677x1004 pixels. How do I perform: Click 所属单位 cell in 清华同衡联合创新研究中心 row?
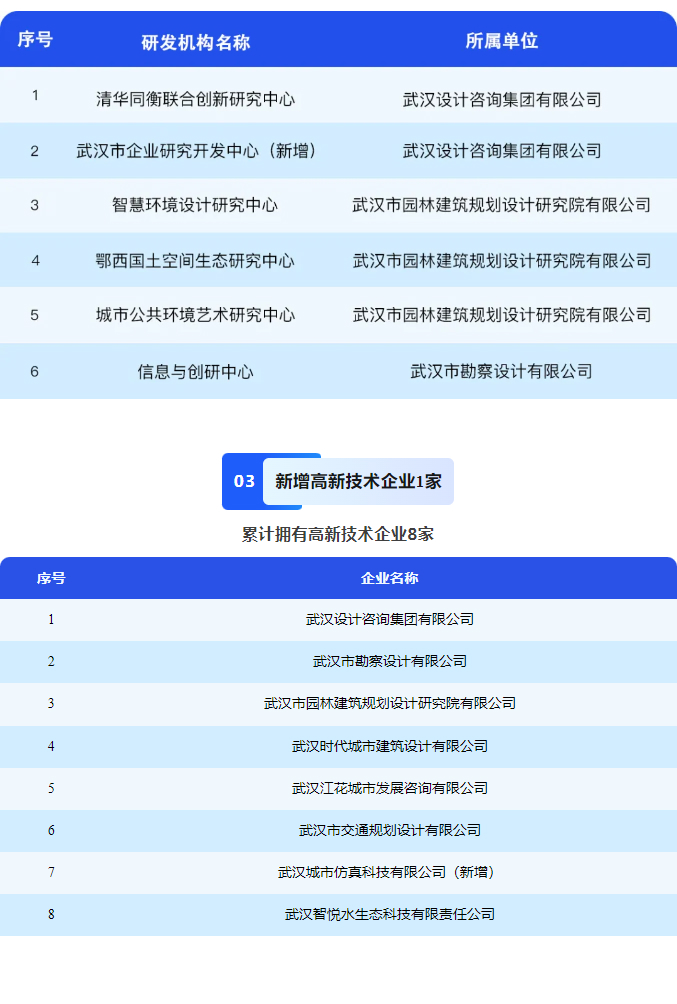point(502,99)
